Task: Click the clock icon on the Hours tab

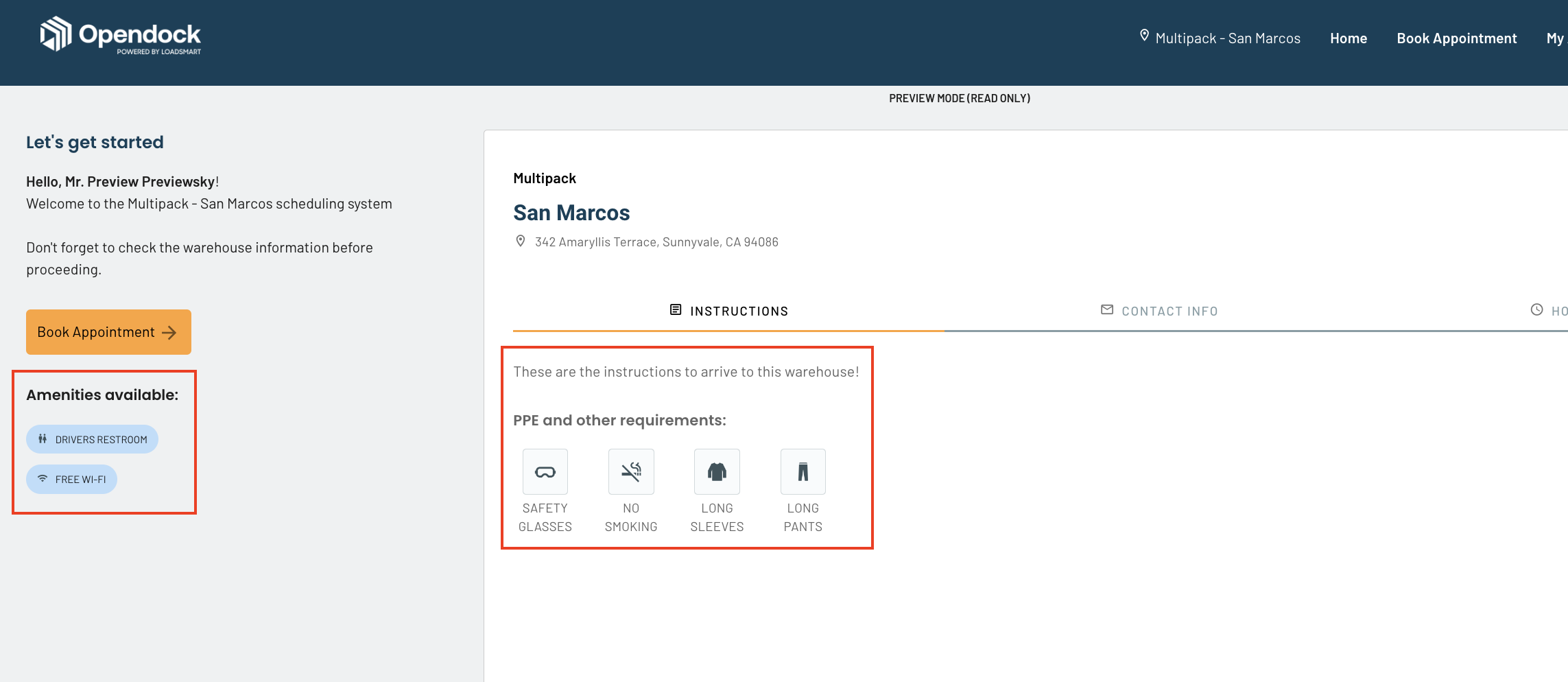Action: tap(1536, 310)
